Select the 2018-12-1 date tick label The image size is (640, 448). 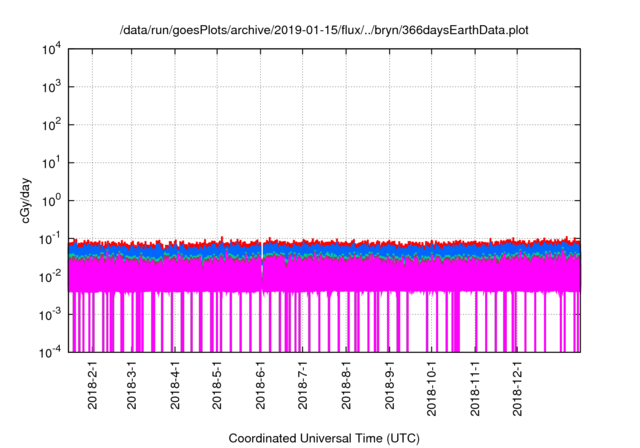[517, 388]
